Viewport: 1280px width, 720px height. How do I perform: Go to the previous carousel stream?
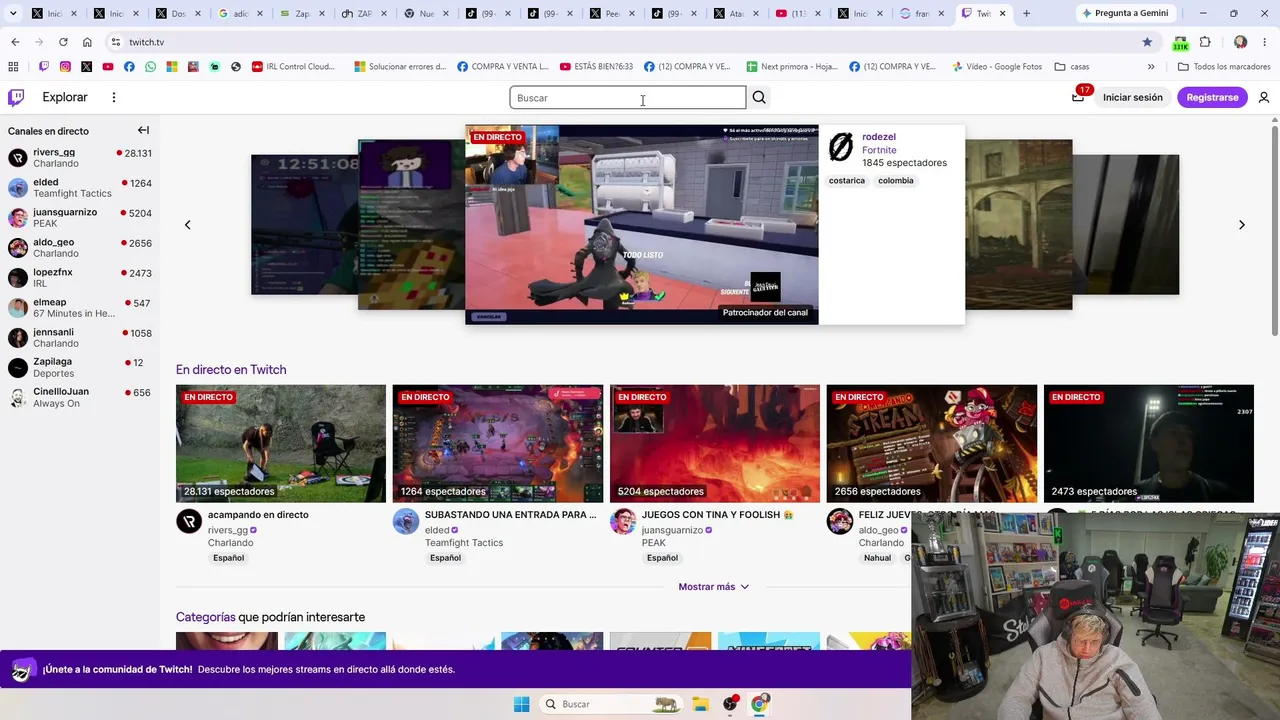pyautogui.click(x=187, y=225)
